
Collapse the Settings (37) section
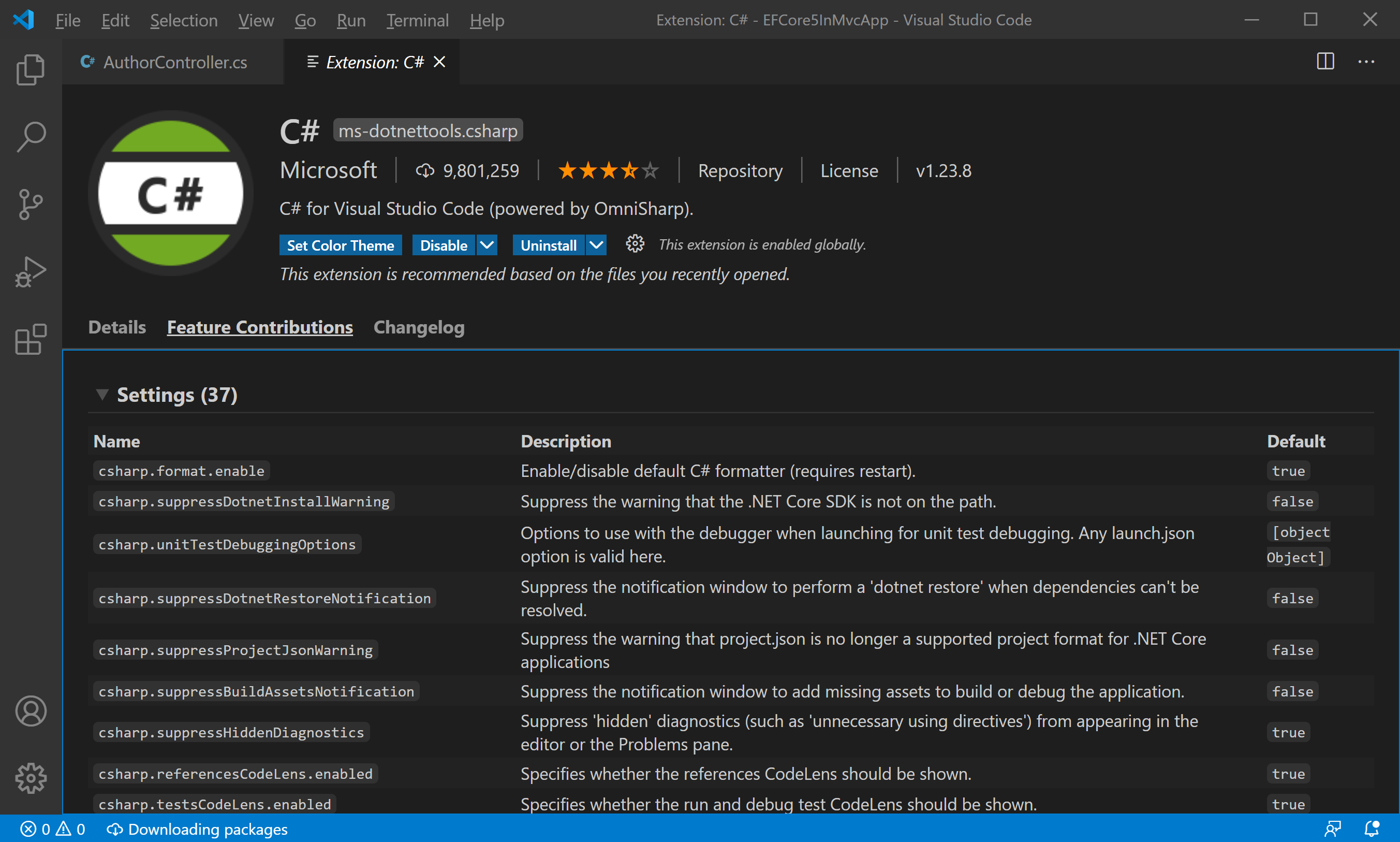coord(102,395)
